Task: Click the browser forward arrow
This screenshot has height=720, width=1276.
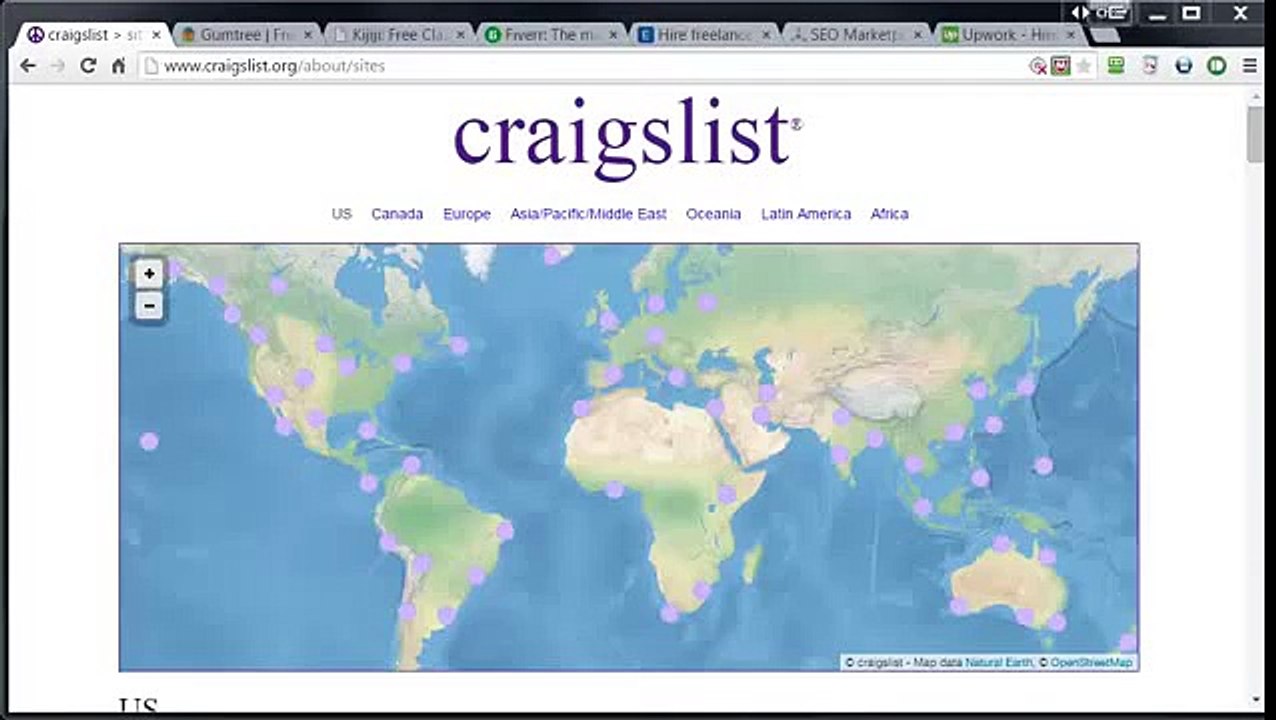Action: [x=58, y=66]
